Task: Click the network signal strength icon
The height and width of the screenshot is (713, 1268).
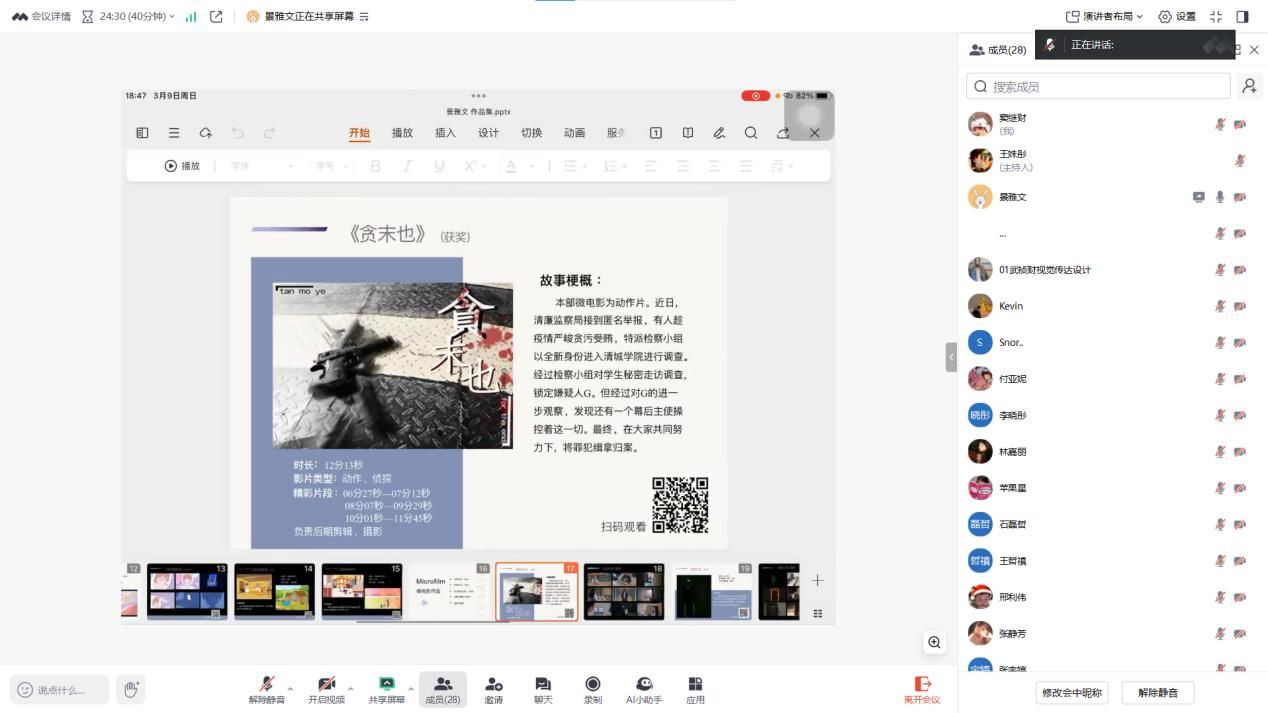Action: 191,16
